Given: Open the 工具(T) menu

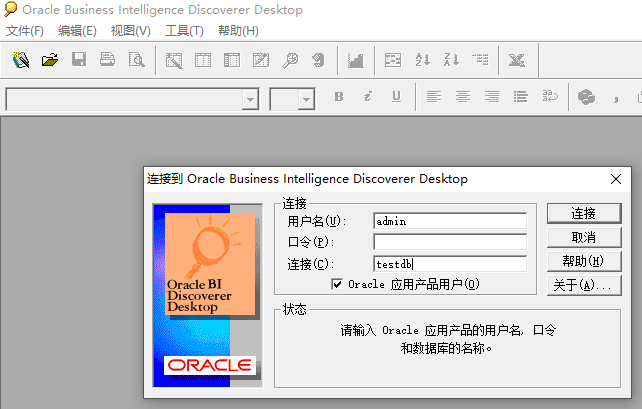Looking at the screenshot, I should [184, 31].
